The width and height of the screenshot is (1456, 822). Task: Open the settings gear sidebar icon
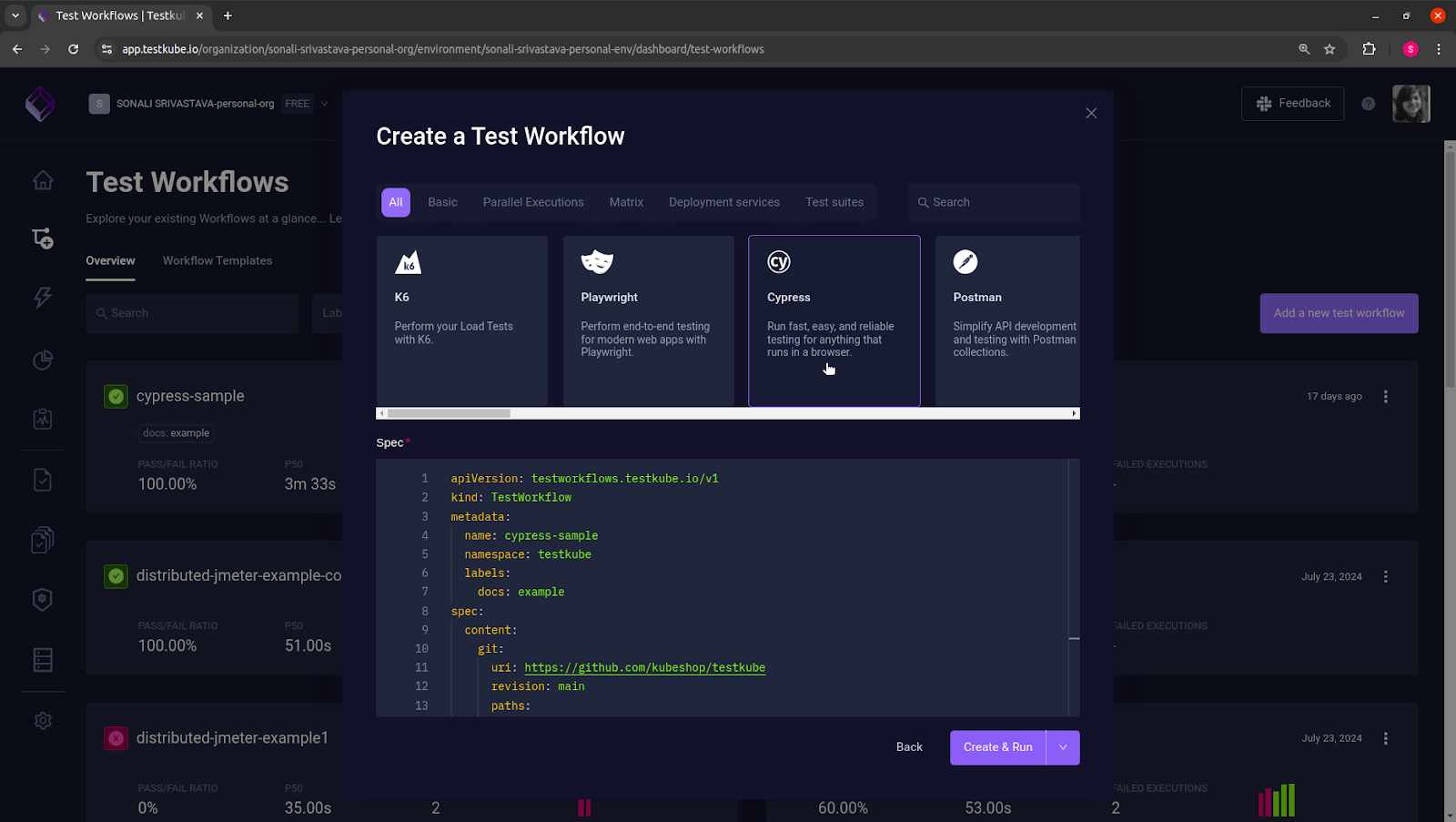43,721
